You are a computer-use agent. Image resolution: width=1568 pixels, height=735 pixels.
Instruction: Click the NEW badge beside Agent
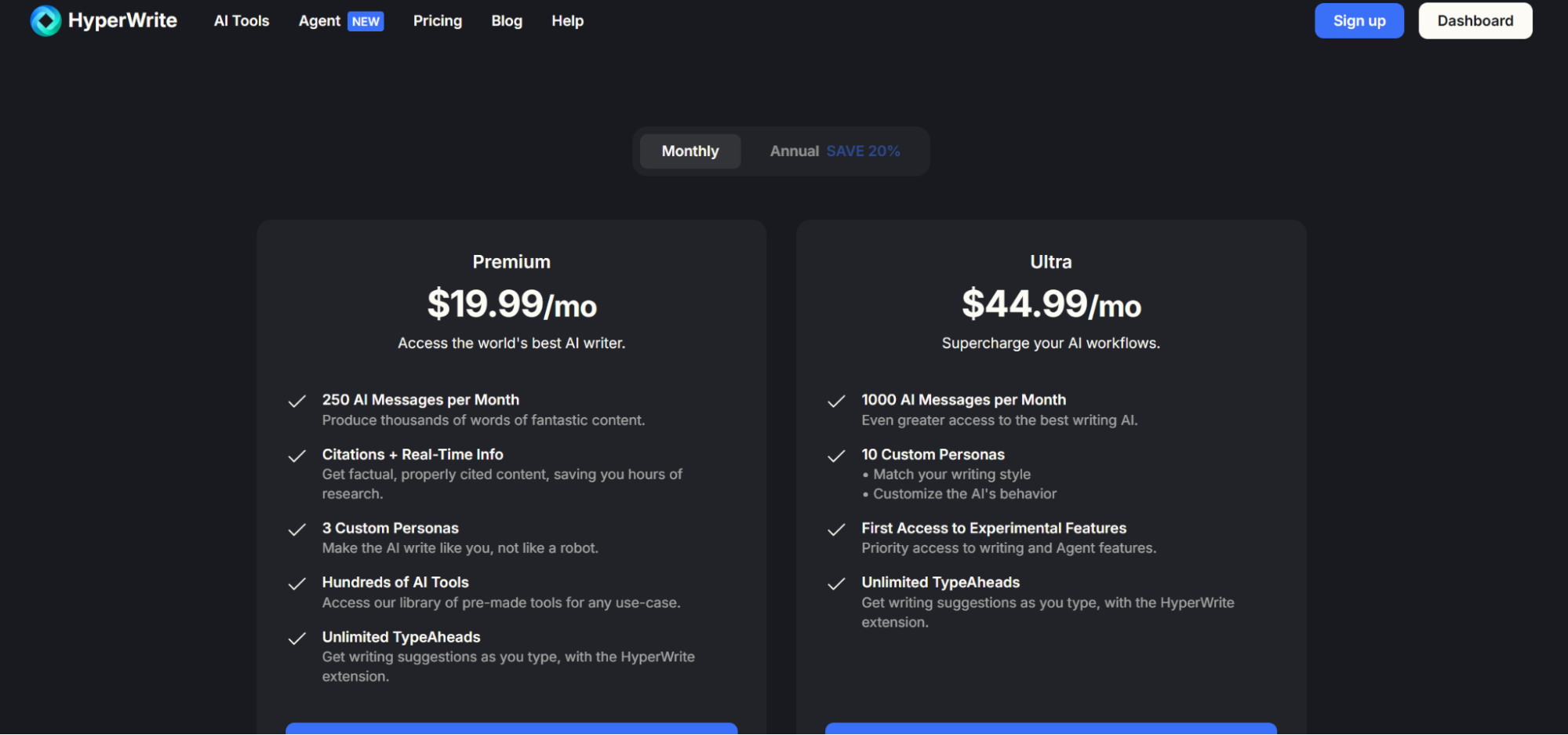(x=366, y=21)
